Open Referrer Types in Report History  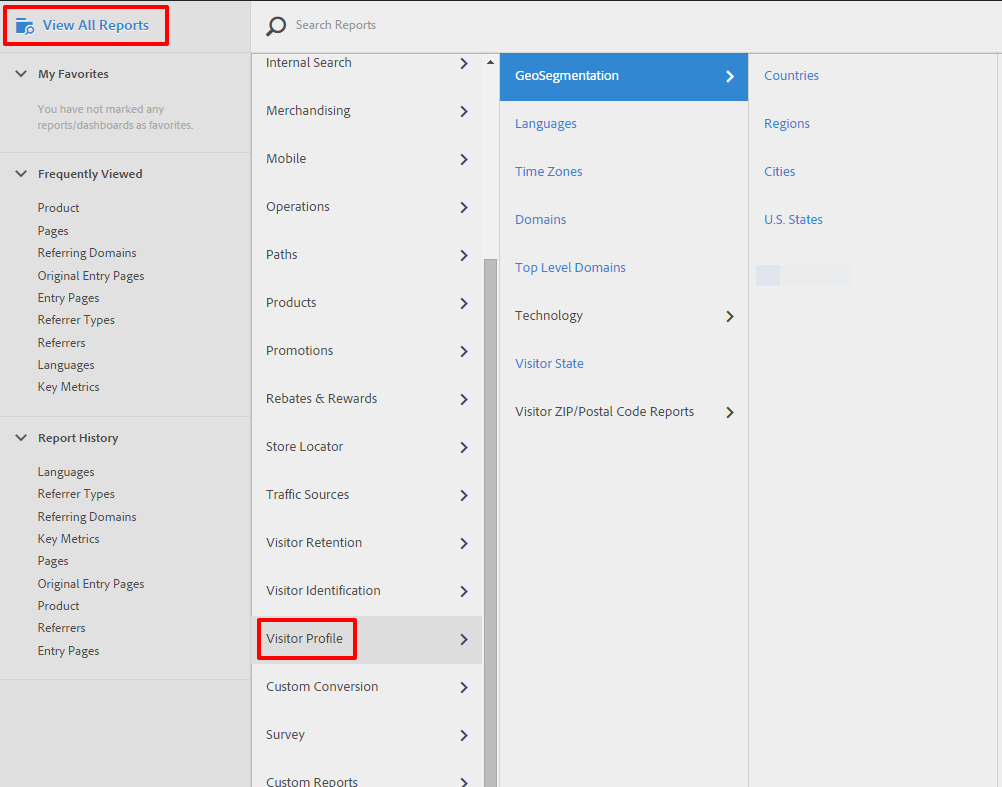[x=76, y=494]
